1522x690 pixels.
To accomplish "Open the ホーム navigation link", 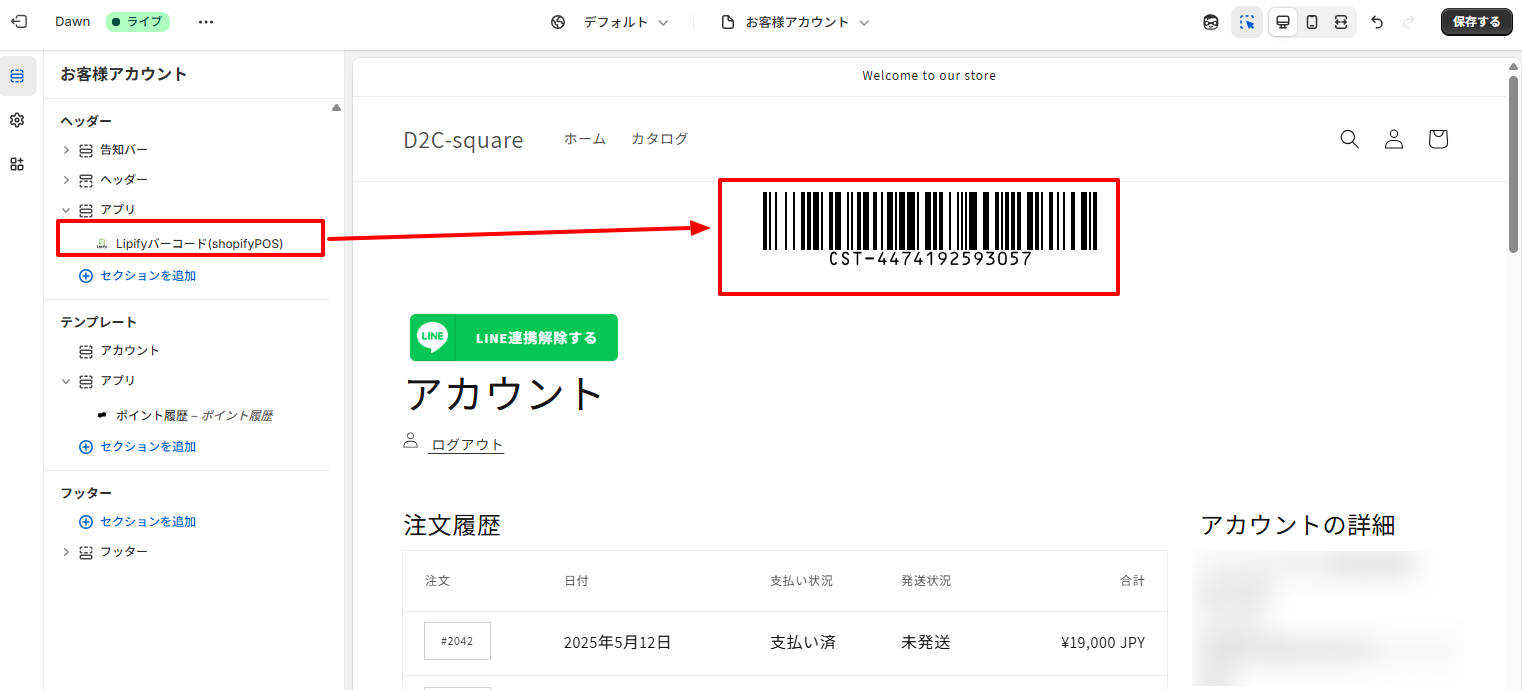I will click(x=585, y=139).
